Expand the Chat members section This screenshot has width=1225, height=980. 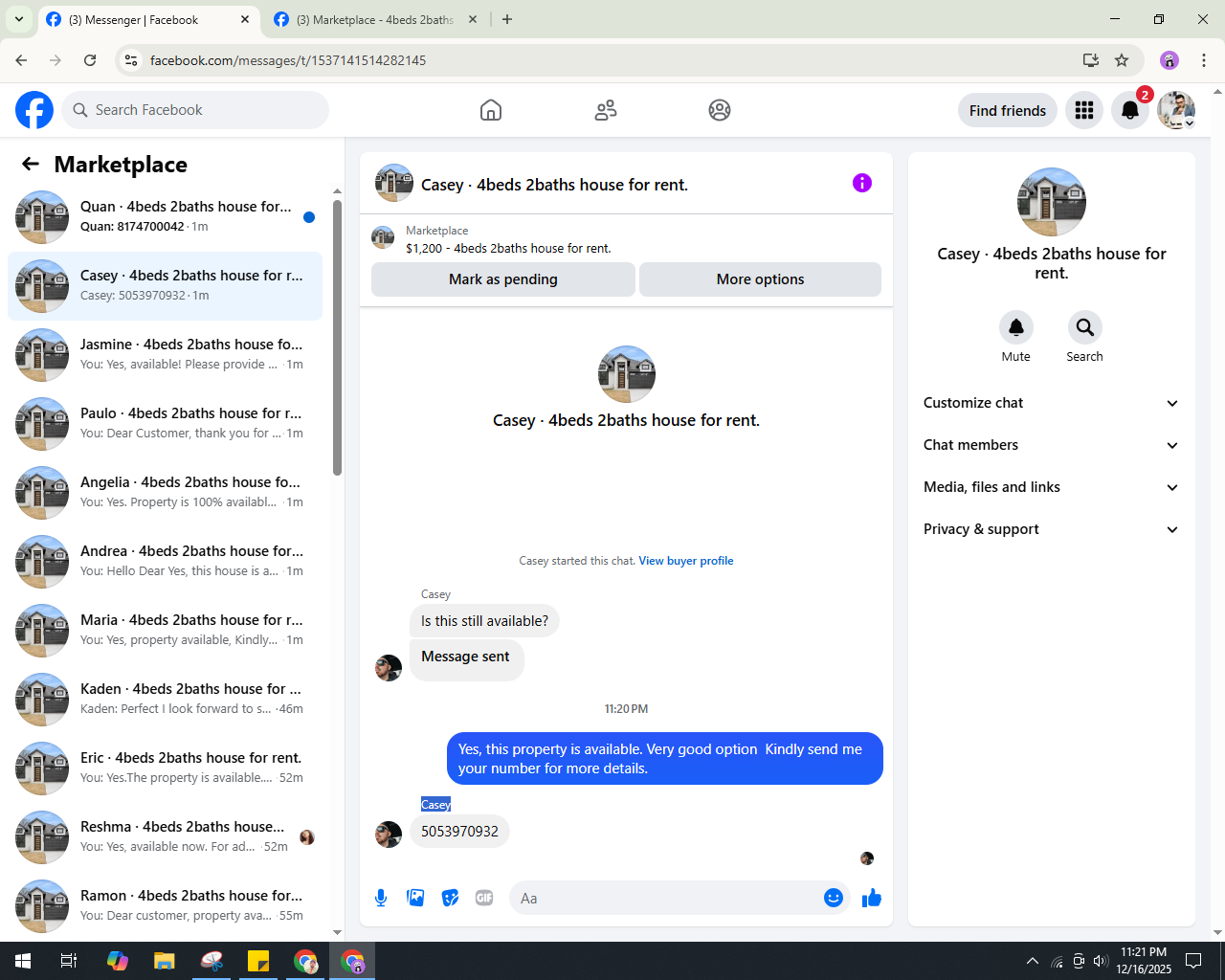click(x=1051, y=445)
